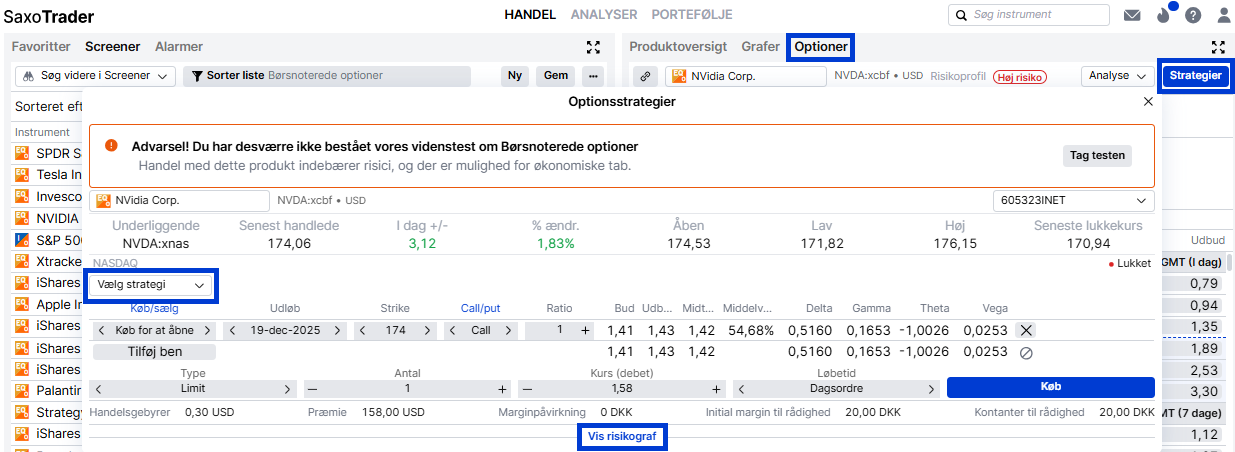
Task: Increase Kurs (debet) price with plus
Action: (x=716, y=389)
